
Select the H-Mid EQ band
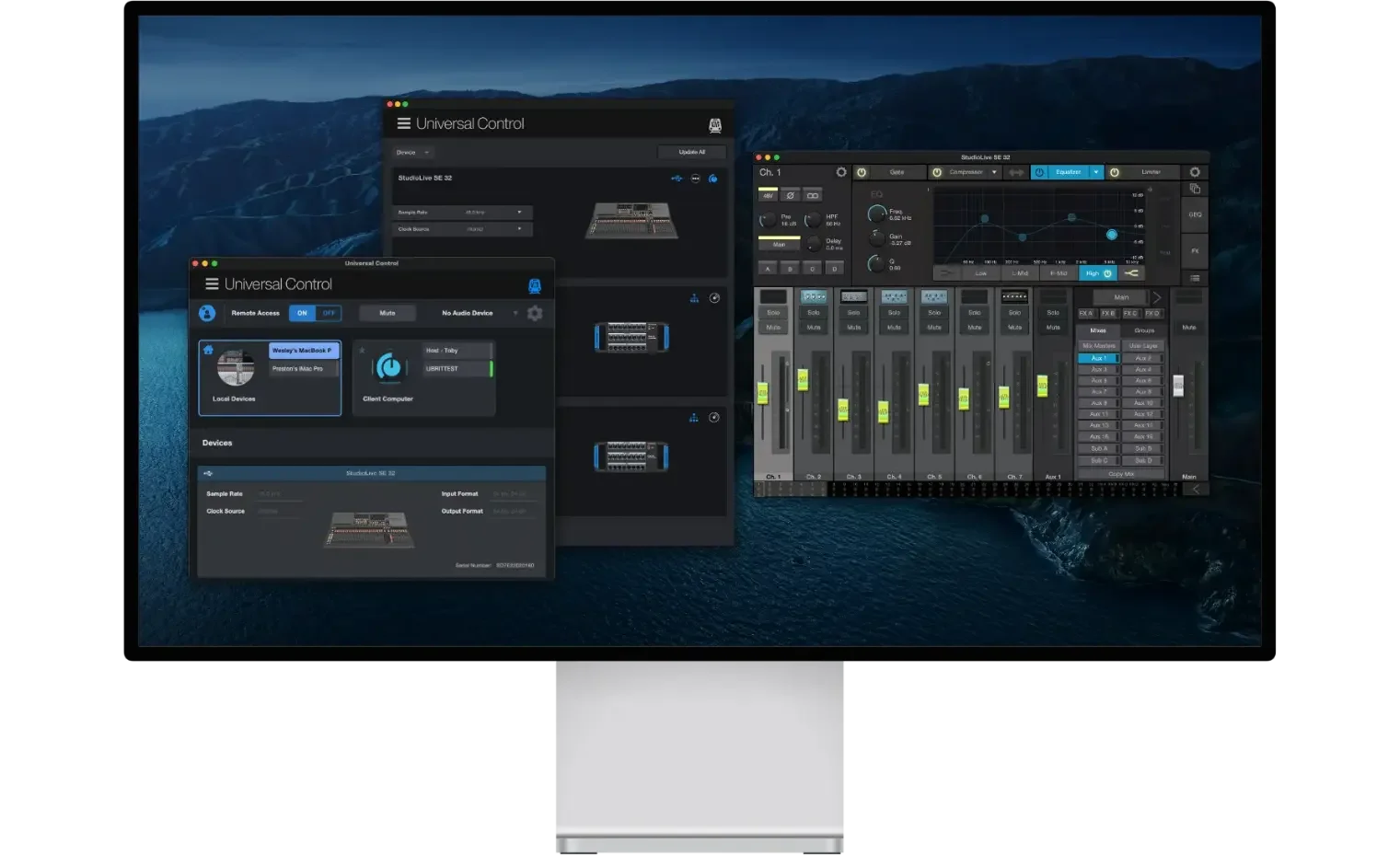[x=1059, y=273]
